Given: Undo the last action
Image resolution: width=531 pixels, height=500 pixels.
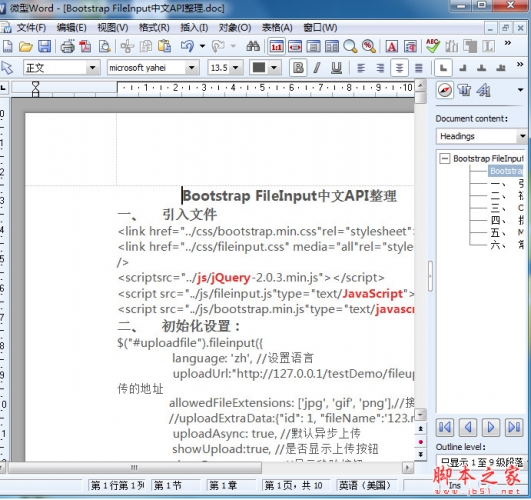Looking at the screenshot, I should (187, 46).
